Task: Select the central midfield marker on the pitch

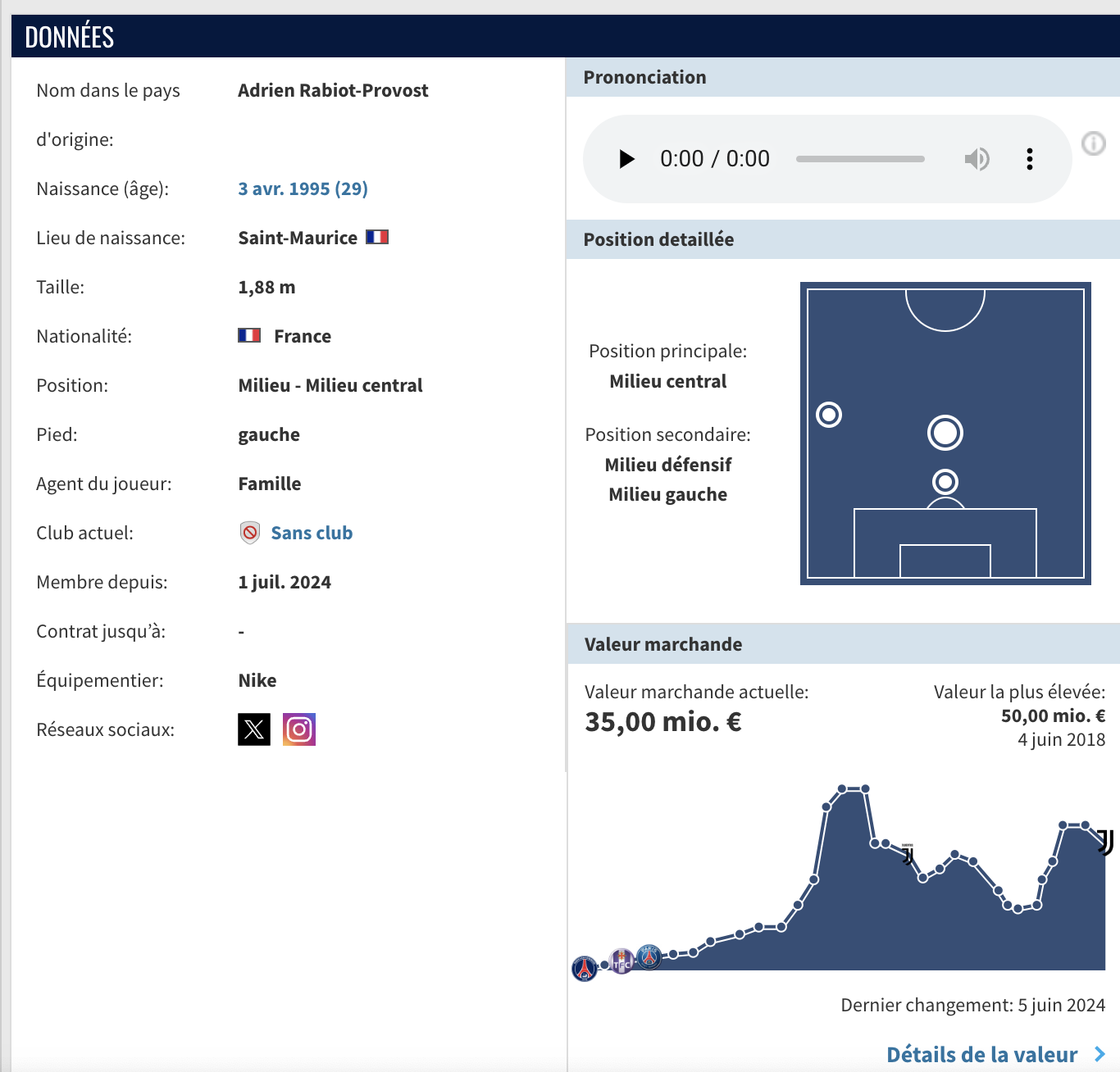Action: coord(945,433)
